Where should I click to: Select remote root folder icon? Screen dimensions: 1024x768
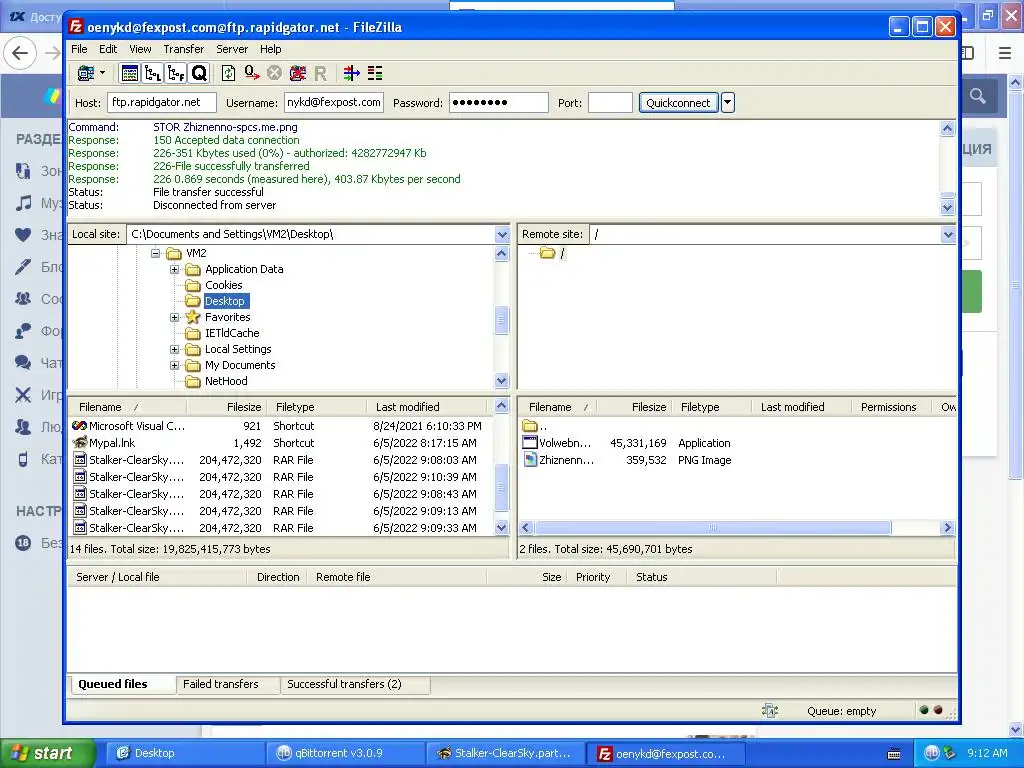[547, 253]
